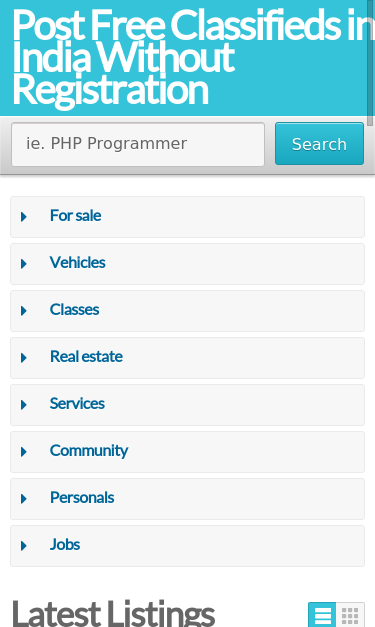Click the Search button
Screen dimensions: 375x627
pos(319,144)
